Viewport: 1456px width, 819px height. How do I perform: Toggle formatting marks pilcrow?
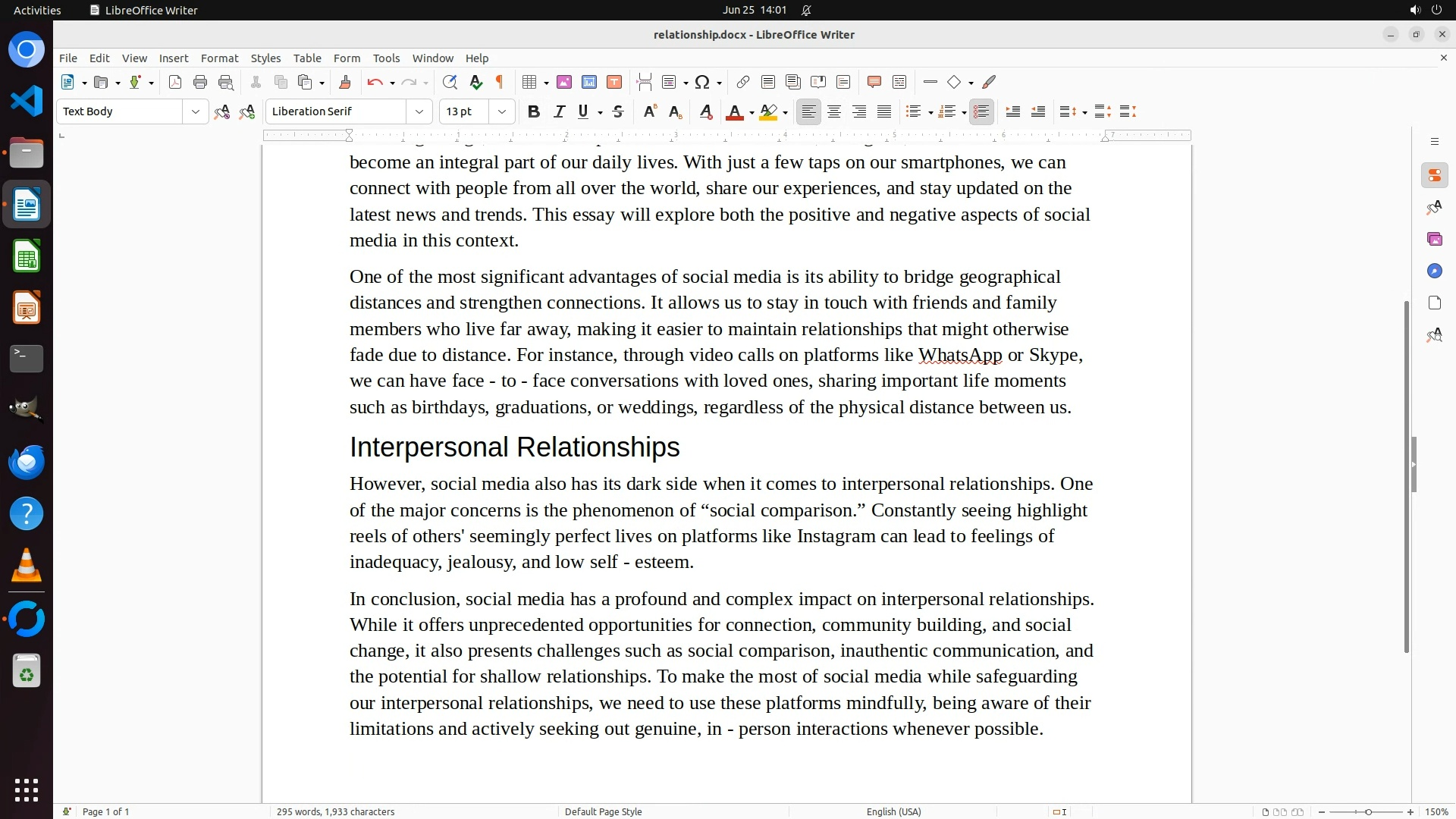click(x=500, y=83)
